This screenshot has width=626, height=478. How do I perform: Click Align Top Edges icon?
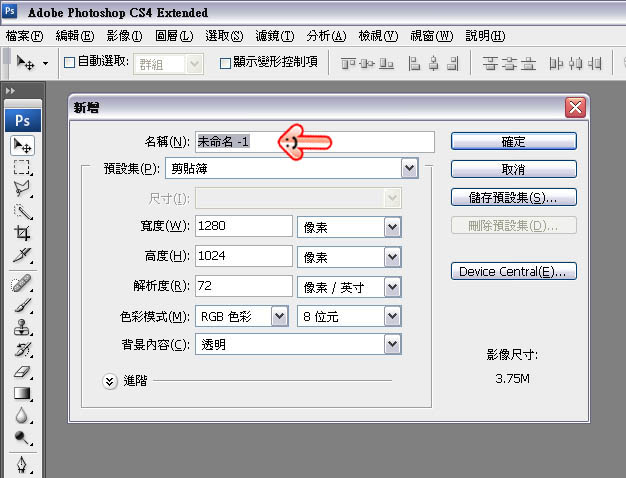(348, 63)
